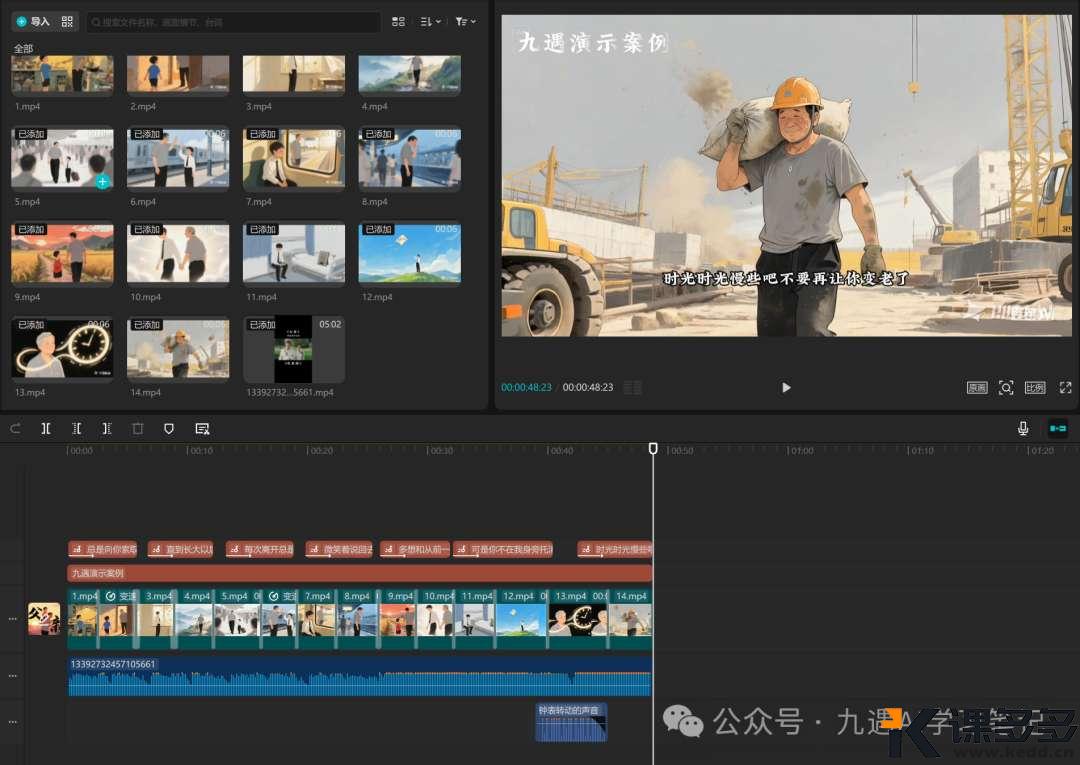Click the split clip tool in timeline toolbar
1080x765 pixels.
[46, 428]
